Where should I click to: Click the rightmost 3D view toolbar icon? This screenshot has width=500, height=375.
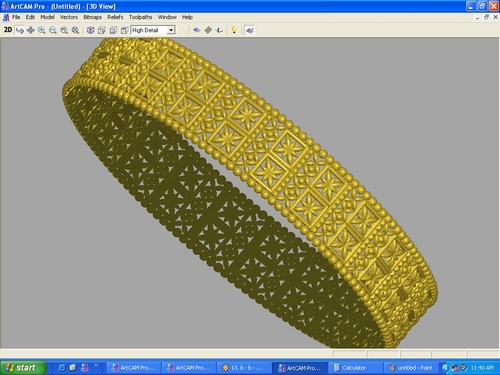coord(250,30)
